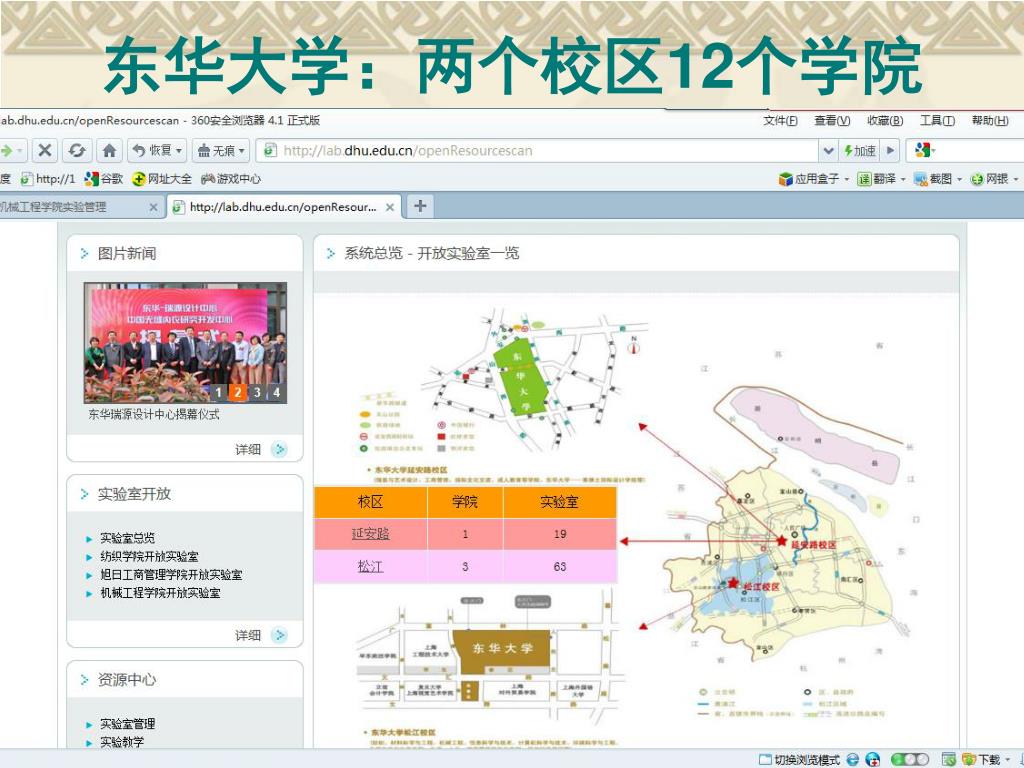
Task: Expand the 应用盒子 dropdown arrow
Action: (846, 179)
